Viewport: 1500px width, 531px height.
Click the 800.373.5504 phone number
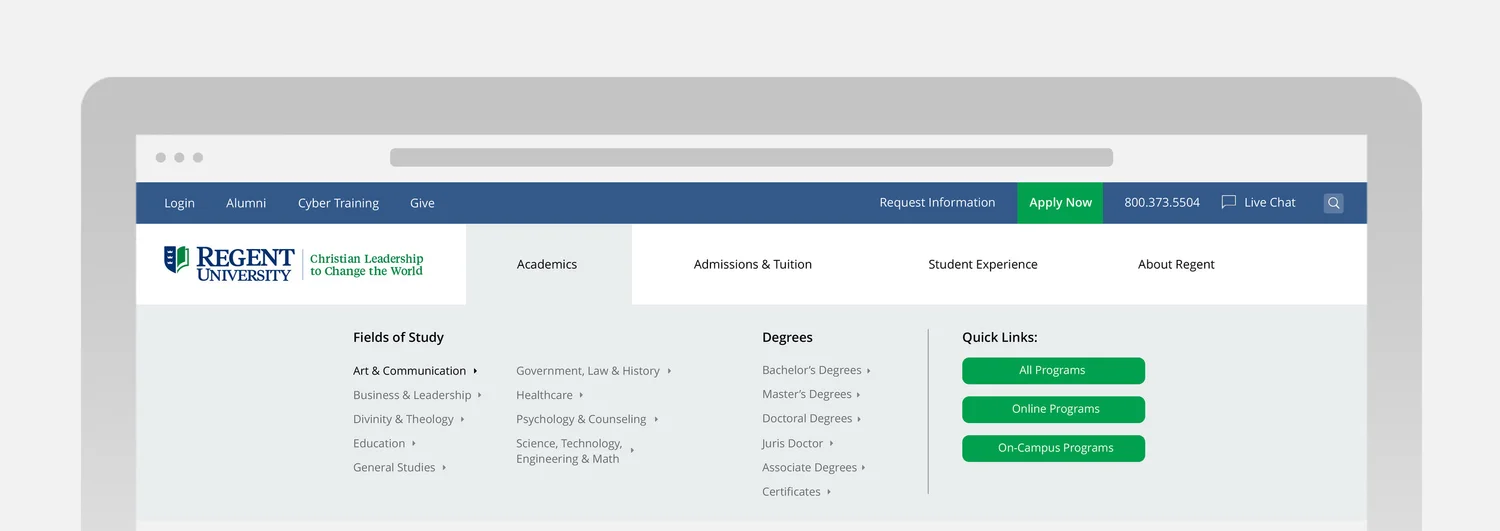(x=1162, y=202)
